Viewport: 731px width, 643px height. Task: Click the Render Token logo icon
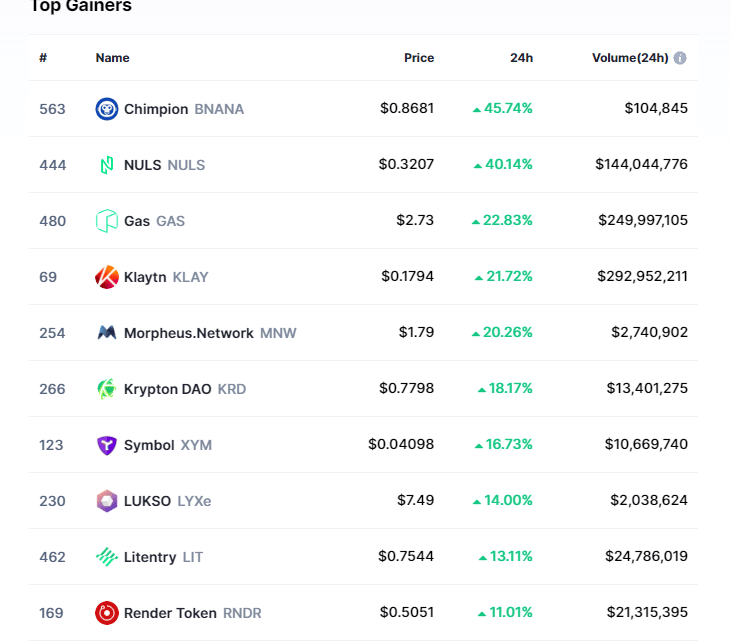tap(107, 613)
